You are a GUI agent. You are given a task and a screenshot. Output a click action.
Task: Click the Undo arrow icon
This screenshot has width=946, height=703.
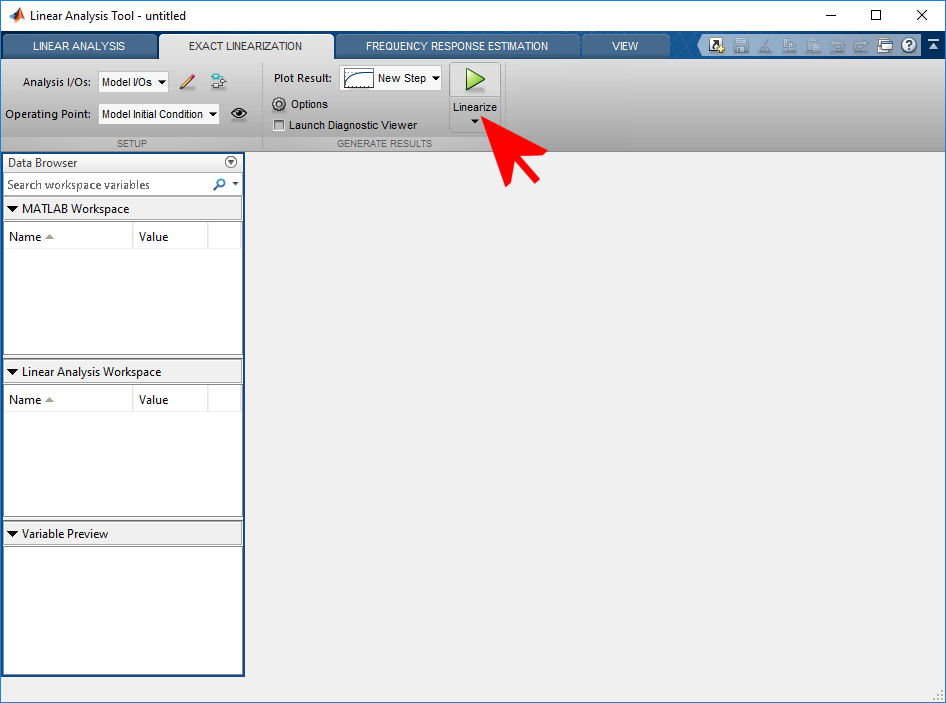click(x=837, y=45)
